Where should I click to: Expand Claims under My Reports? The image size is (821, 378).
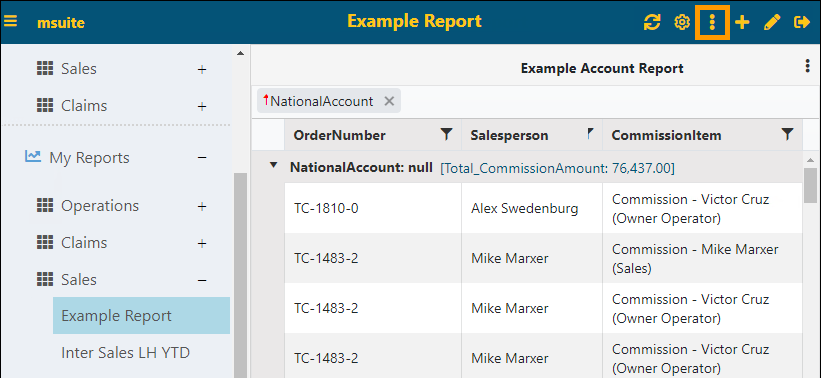202,243
